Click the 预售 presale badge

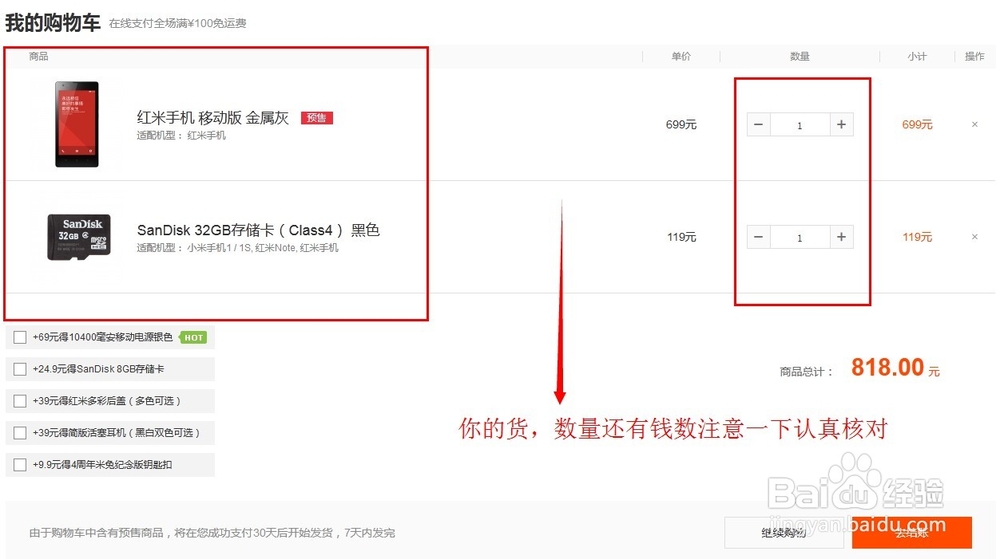316,118
